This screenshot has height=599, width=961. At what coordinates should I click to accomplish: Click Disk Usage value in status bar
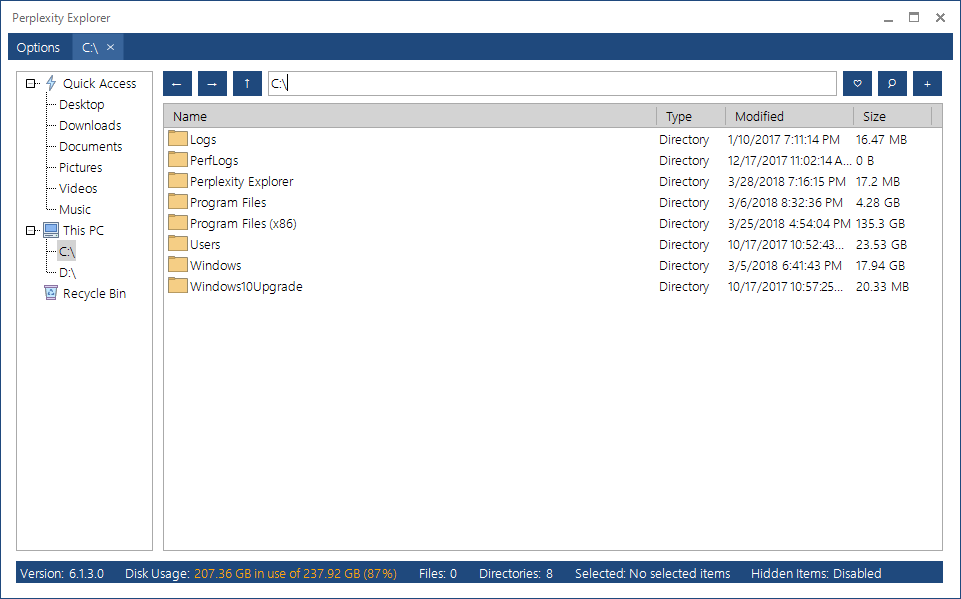tap(295, 574)
